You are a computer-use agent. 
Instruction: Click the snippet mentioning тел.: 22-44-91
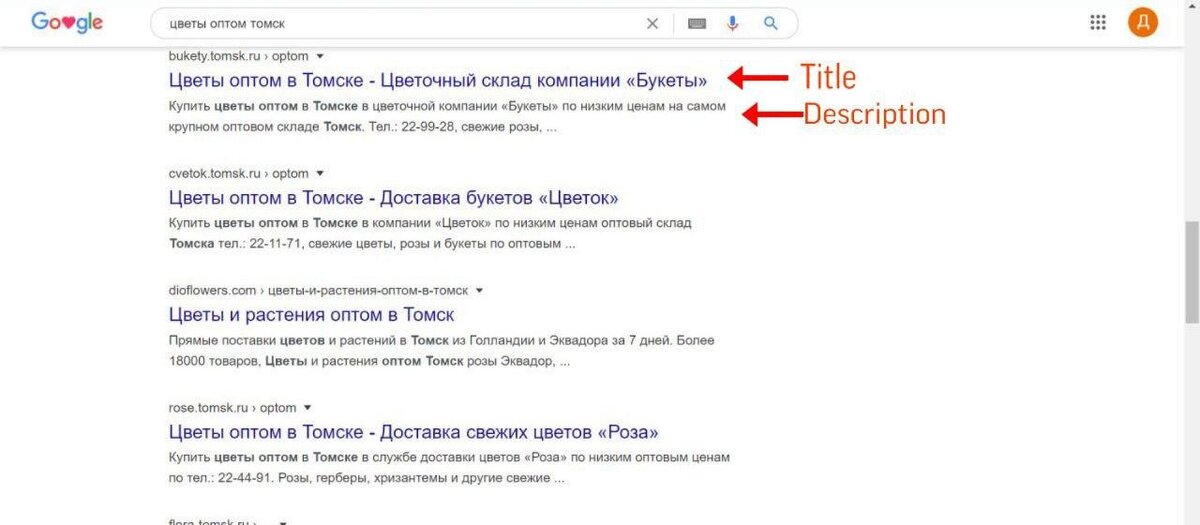click(449, 467)
